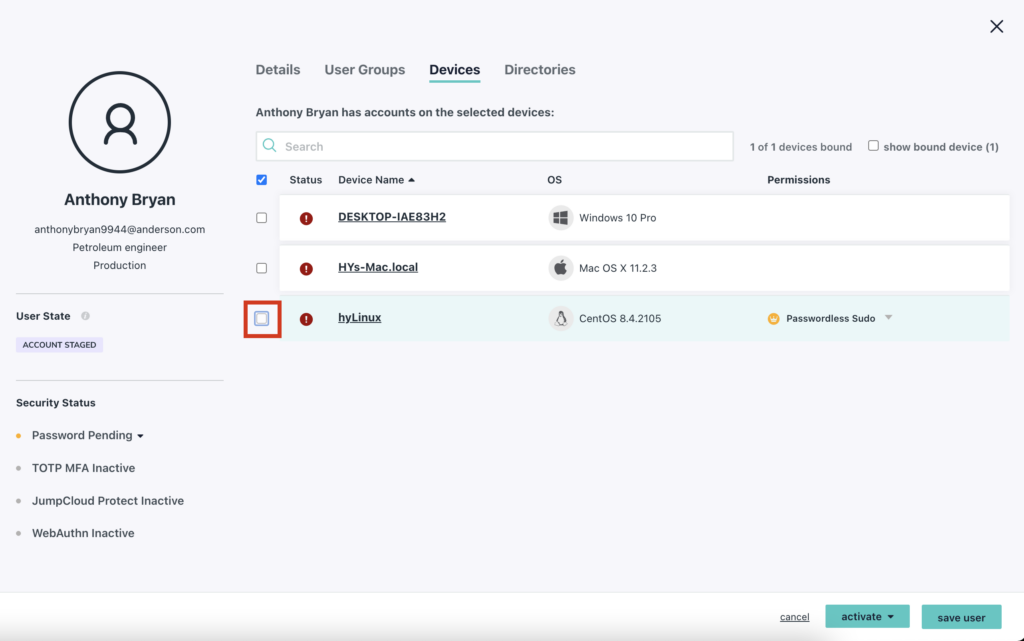Uncheck the select-all devices header checkbox
Screen dimensions: 1024x641
click(x=262, y=180)
